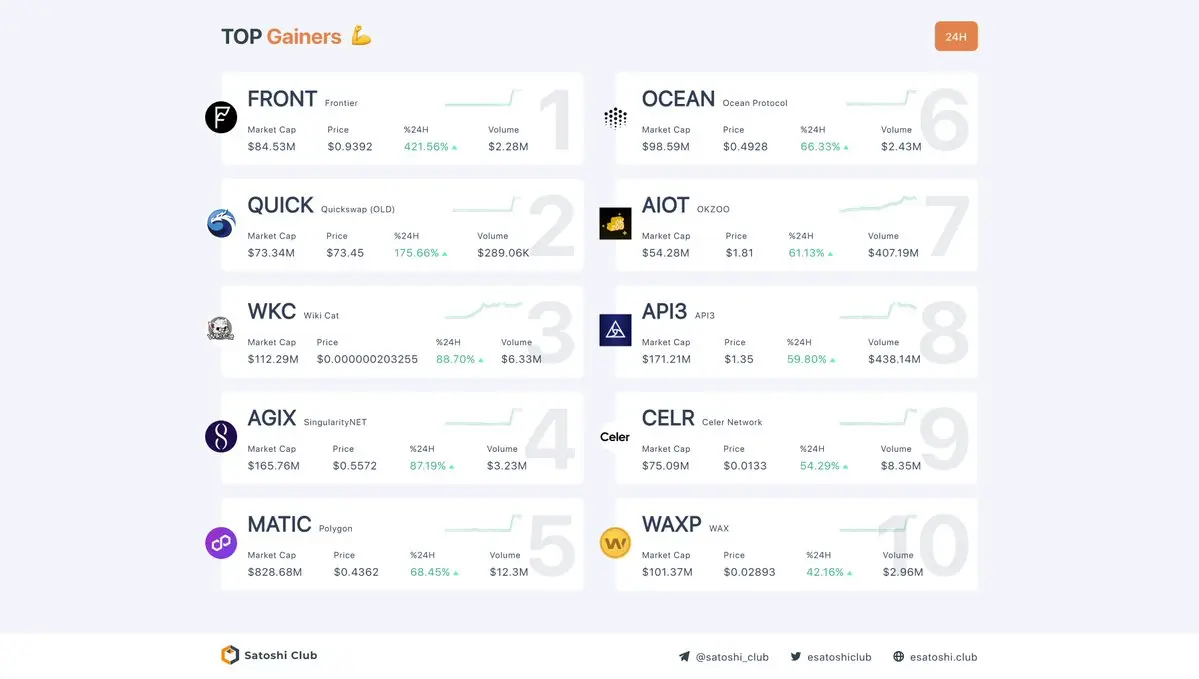1199x679 pixels.
Task: Click the Polygon MATIC purple logo
Action: pos(221,543)
